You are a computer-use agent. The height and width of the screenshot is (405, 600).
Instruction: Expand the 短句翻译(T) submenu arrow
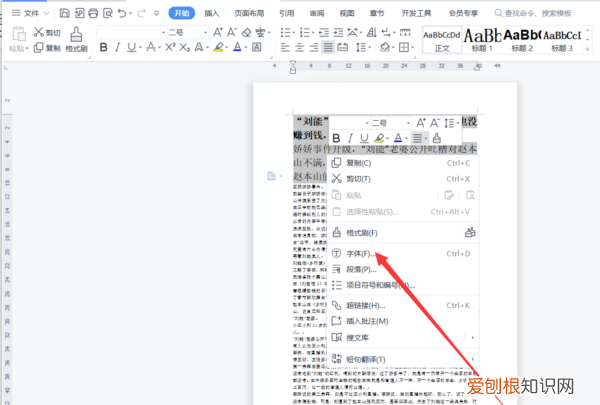473,359
